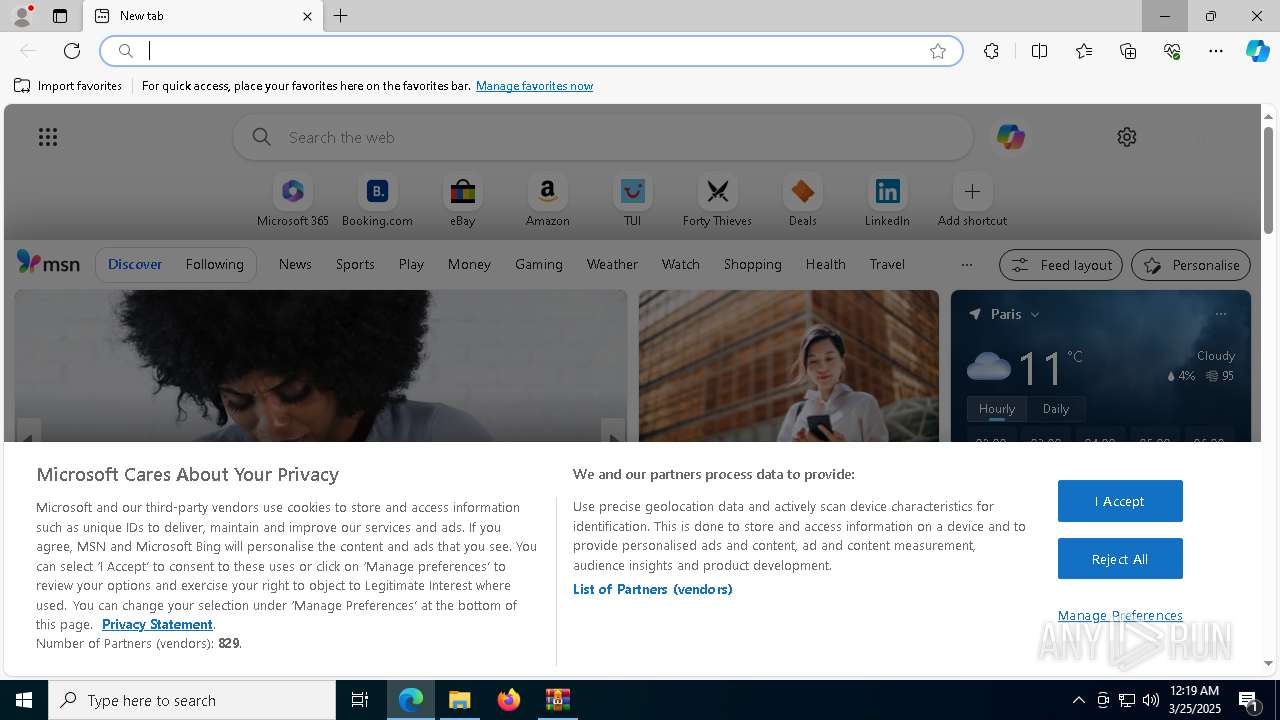Open Manage Preferences link
Viewport: 1280px width, 720px height.
[x=1120, y=615]
